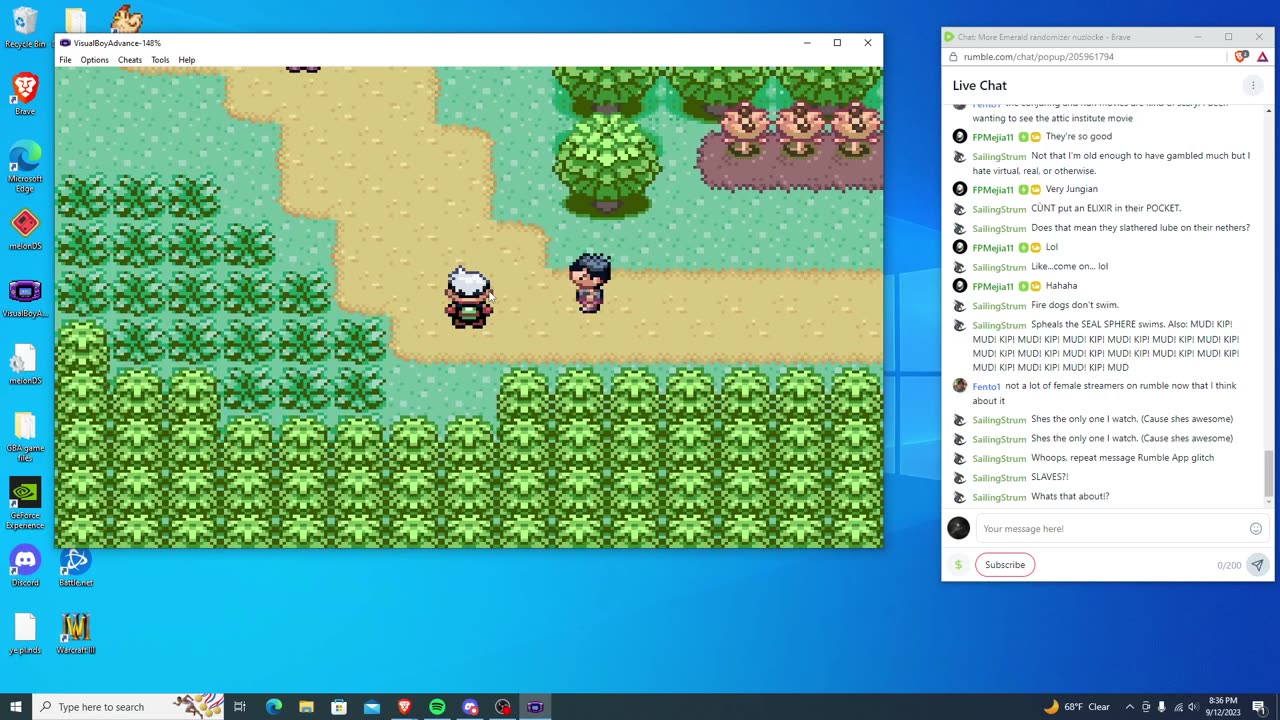
Task: Open Microsoft Store from the taskbar
Action: pos(339,707)
